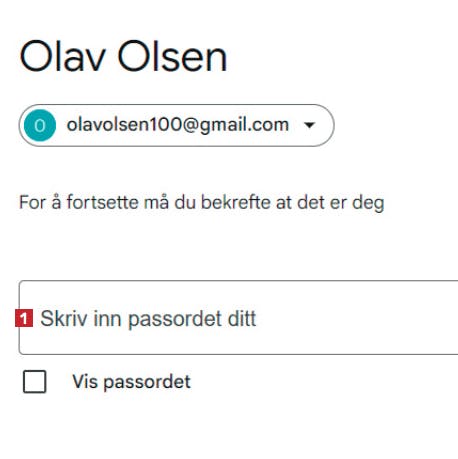Click the word passordet next to the checkbox
The height and width of the screenshot is (459, 458).
point(147,383)
